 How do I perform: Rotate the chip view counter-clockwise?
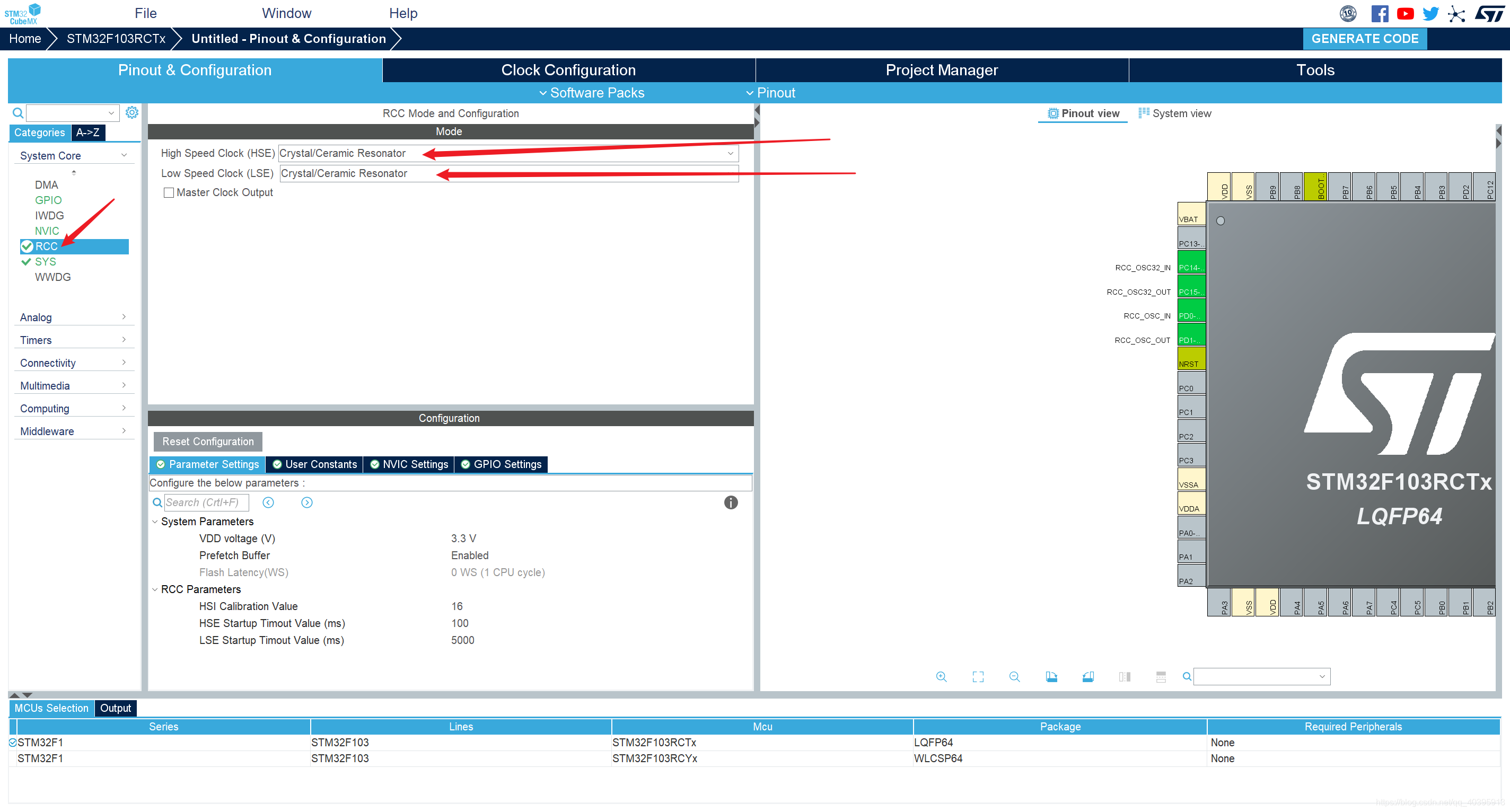click(x=1088, y=677)
